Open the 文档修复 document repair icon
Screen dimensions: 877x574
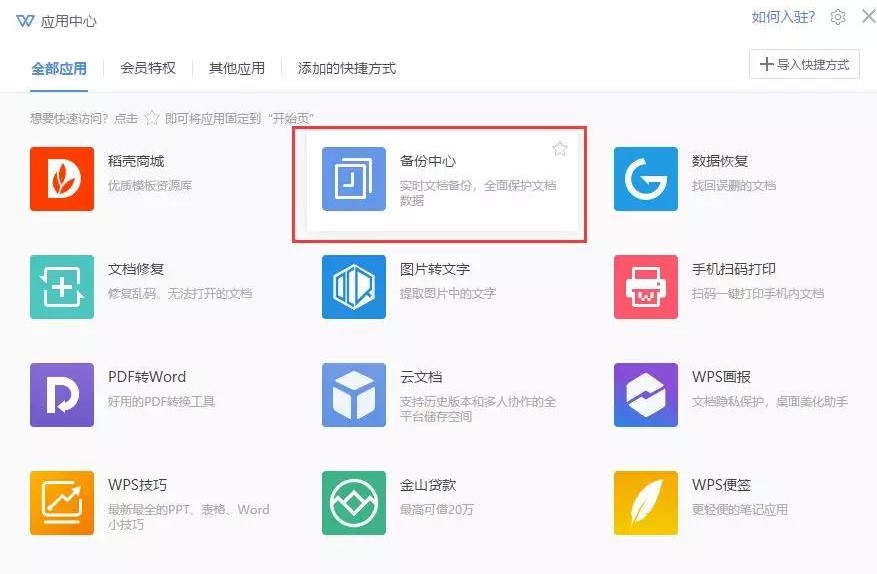pyautogui.click(x=62, y=287)
